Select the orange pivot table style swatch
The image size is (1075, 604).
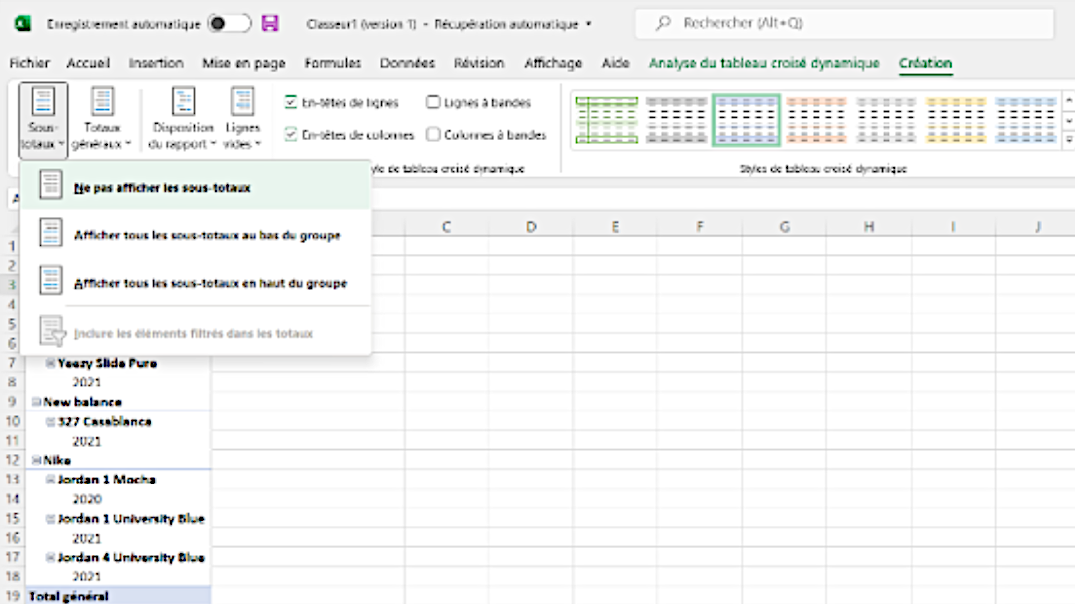point(816,119)
